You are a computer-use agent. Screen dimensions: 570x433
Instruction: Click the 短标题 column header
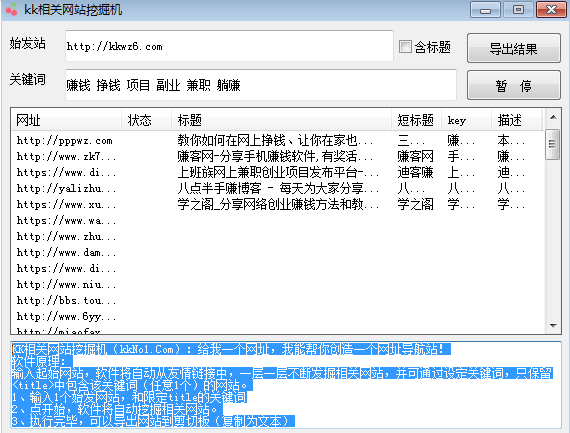tap(417, 120)
